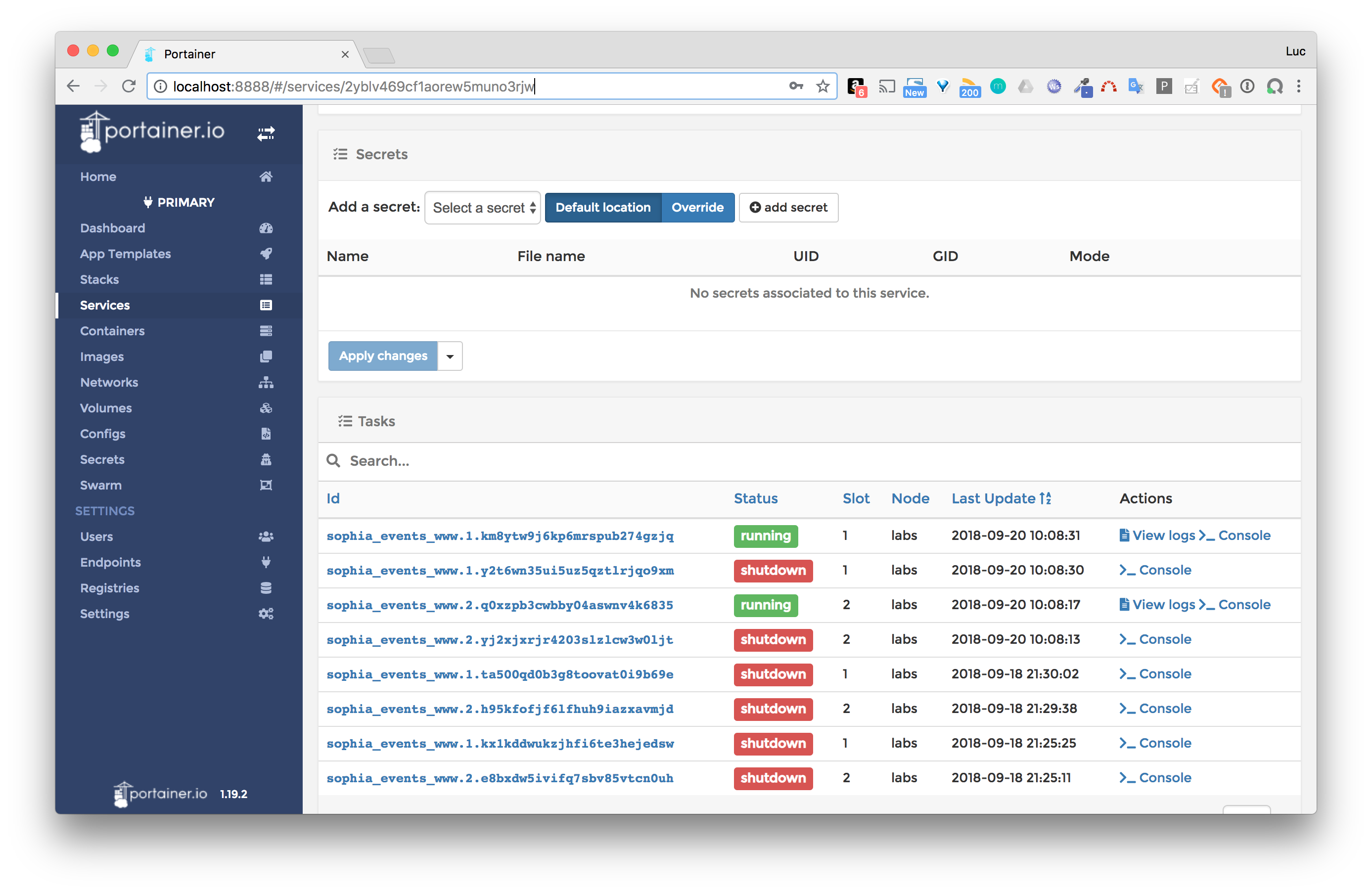The image size is (1372, 893).
Task: Click the Settings gears icon
Action: pos(266,614)
